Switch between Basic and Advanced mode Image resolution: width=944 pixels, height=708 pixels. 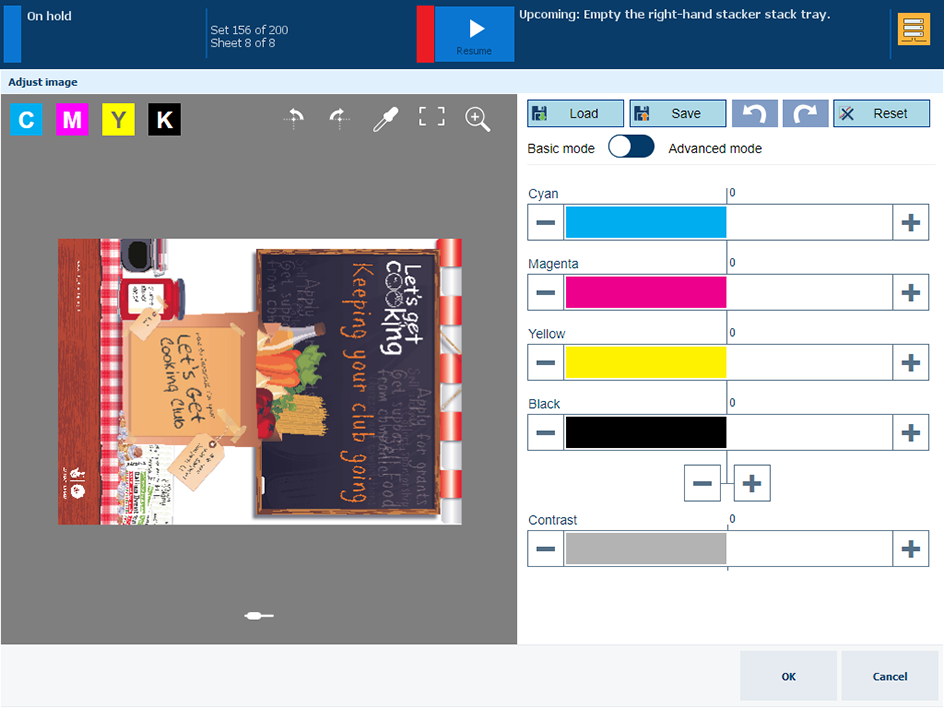click(631, 147)
